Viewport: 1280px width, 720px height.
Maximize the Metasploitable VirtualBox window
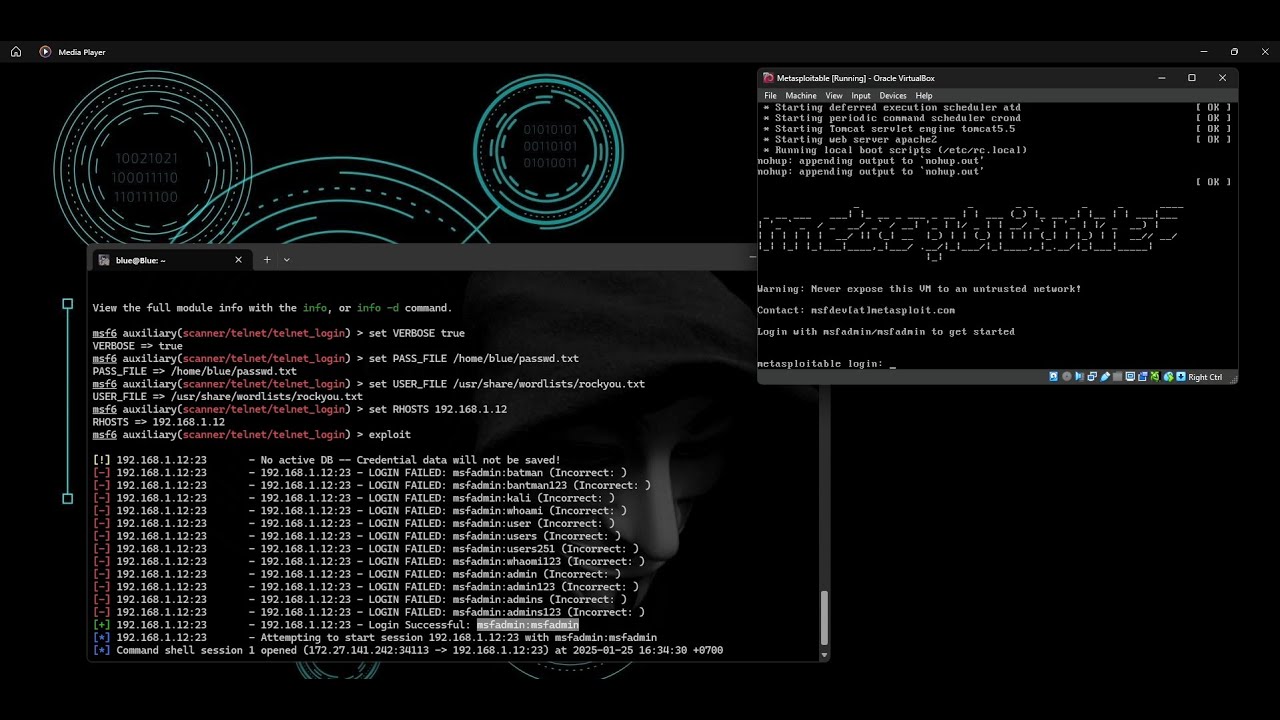click(x=1191, y=78)
